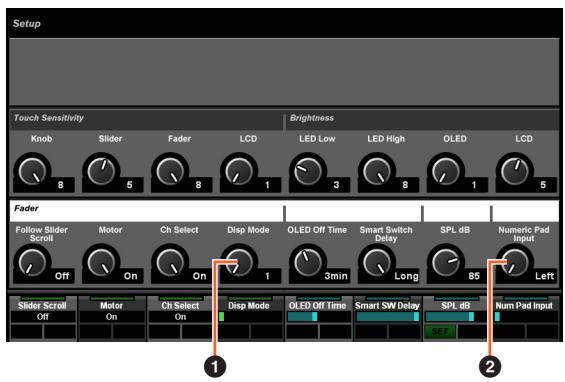The height and width of the screenshot is (382, 565).
Task: Turn the Disp Mode knob
Action: (239, 262)
